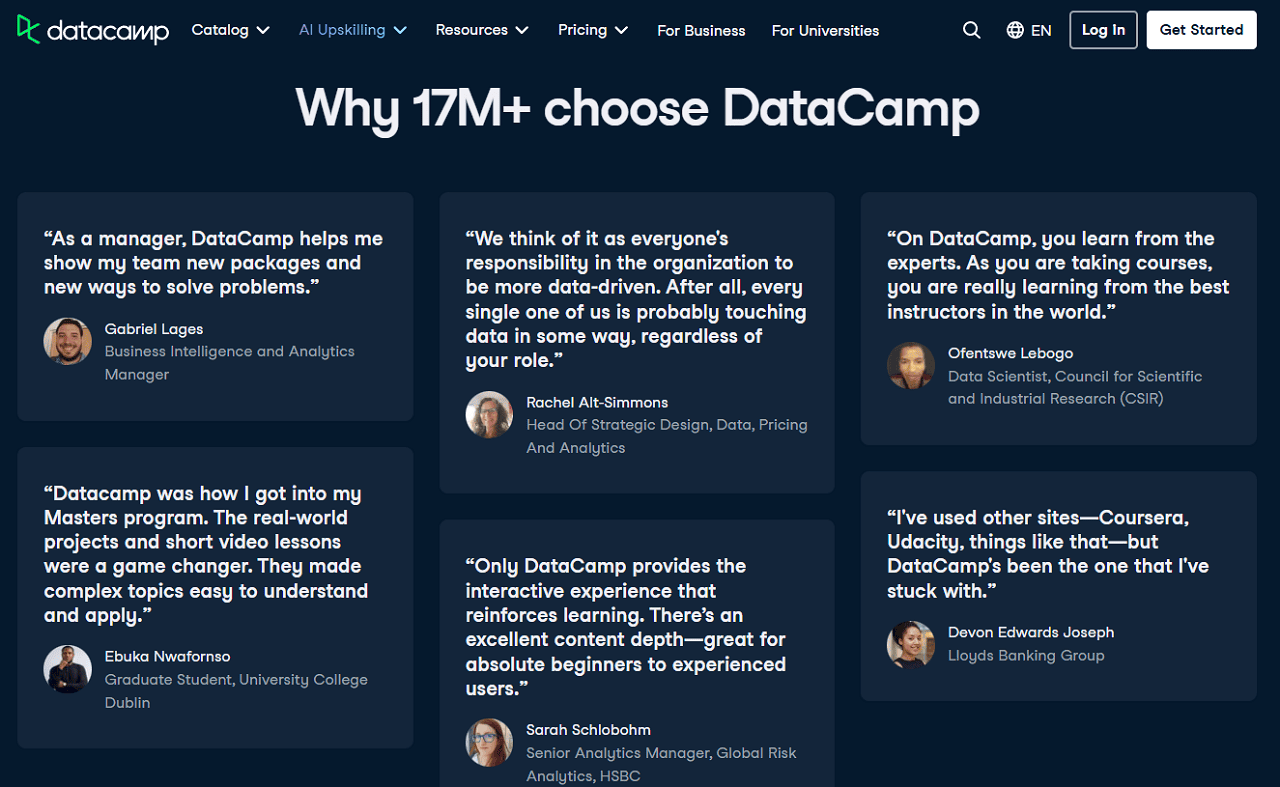Click Ebuka Nwafornso's avatar image

[x=67, y=668]
